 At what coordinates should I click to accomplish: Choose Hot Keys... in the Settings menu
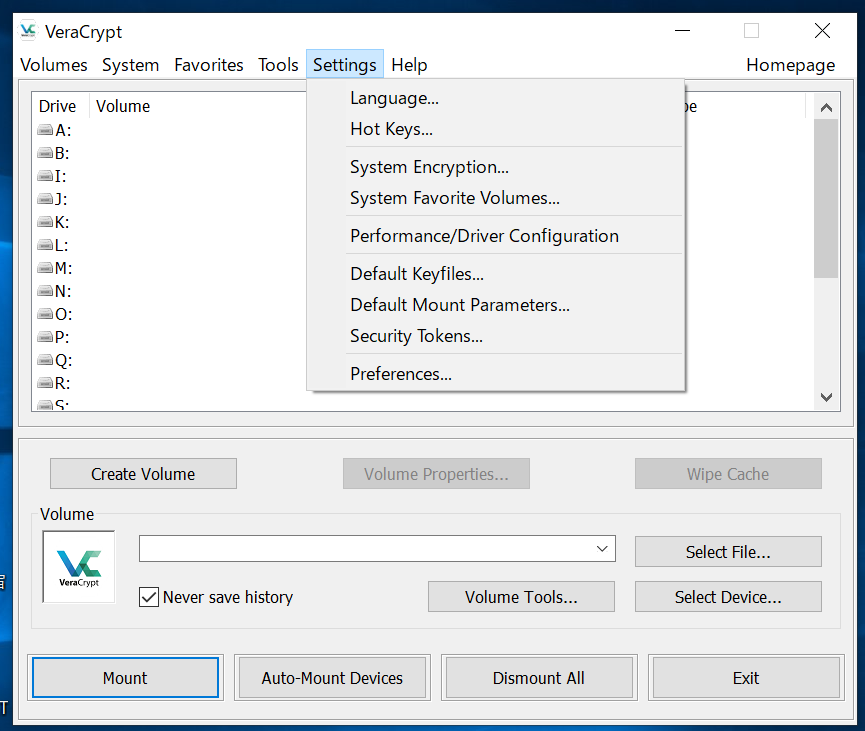pos(391,129)
